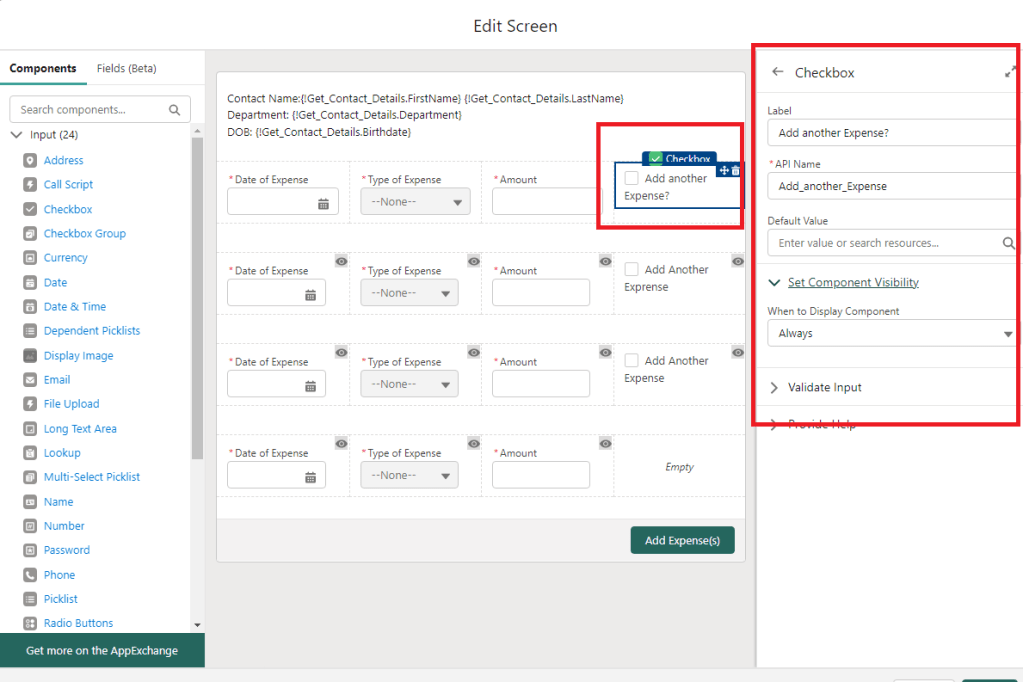The height and width of the screenshot is (682, 1023).
Task: Collapse the Input (24) components group
Action: 16,135
